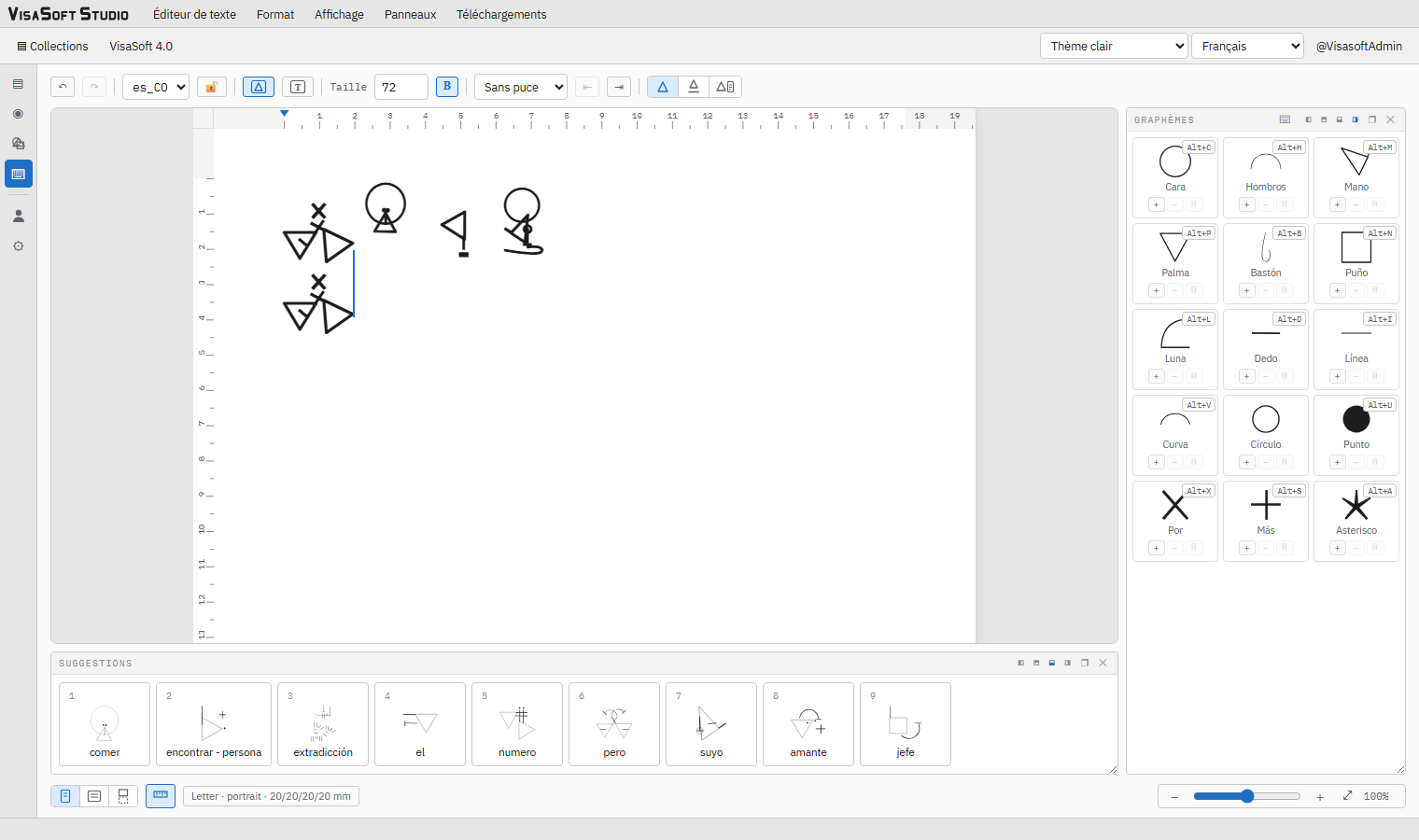Image resolution: width=1419 pixels, height=840 pixels.
Task: Insert the Cara grapheme
Action: tap(1175, 177)
